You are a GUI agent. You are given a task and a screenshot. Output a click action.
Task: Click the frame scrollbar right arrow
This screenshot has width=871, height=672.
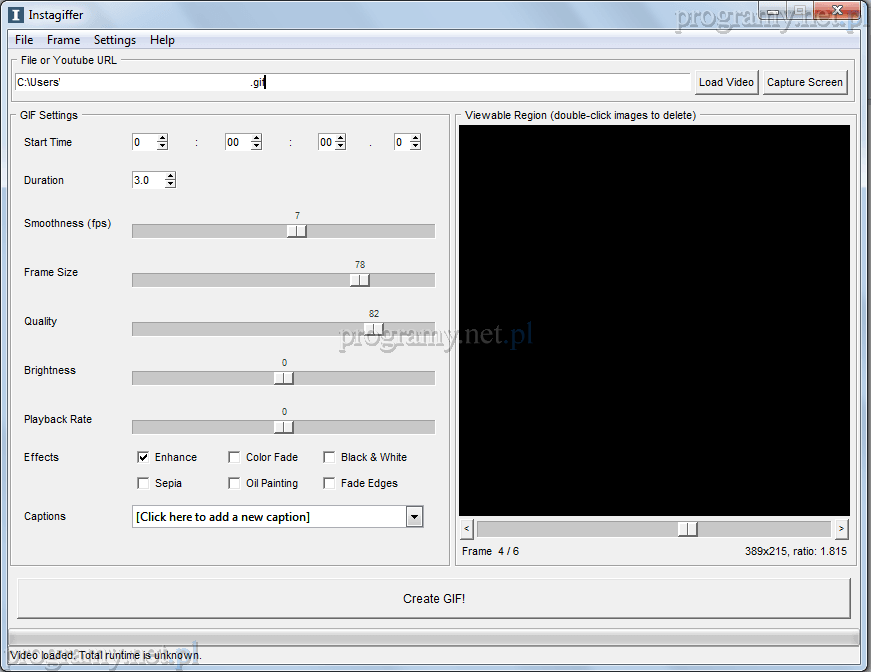[x=841, y=529]
